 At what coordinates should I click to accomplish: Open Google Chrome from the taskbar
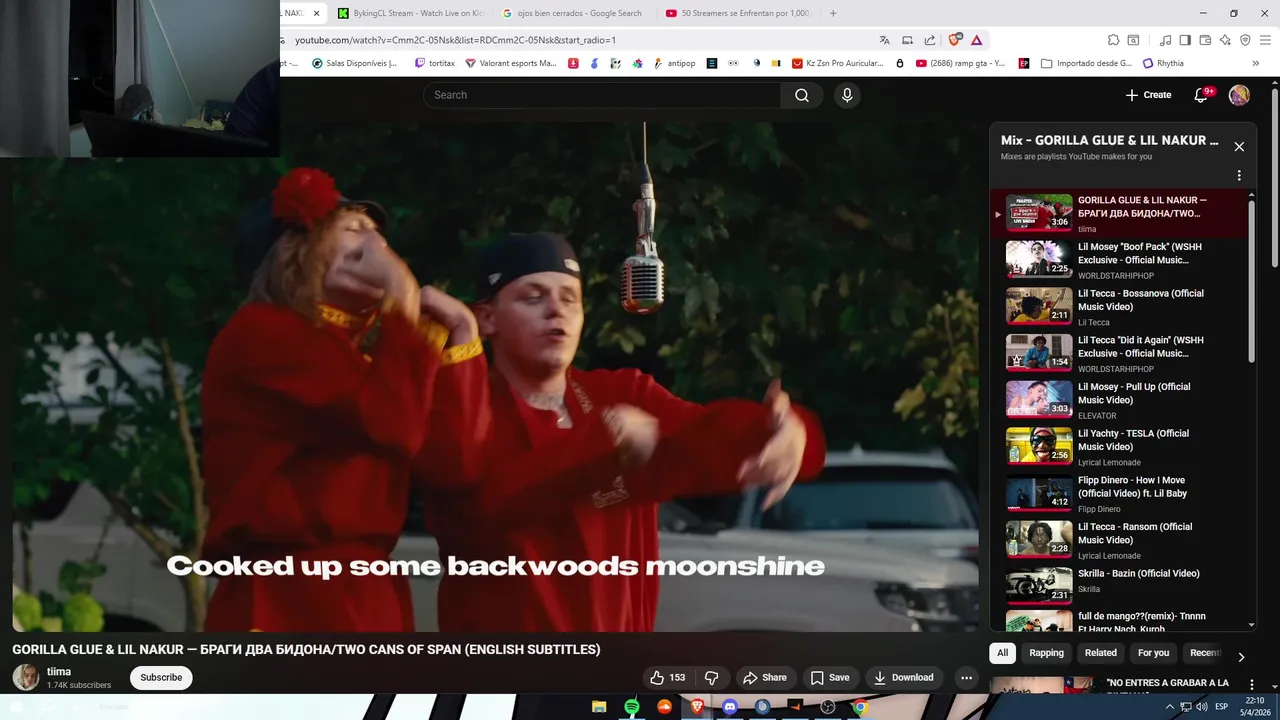click(x=860, y=707)
